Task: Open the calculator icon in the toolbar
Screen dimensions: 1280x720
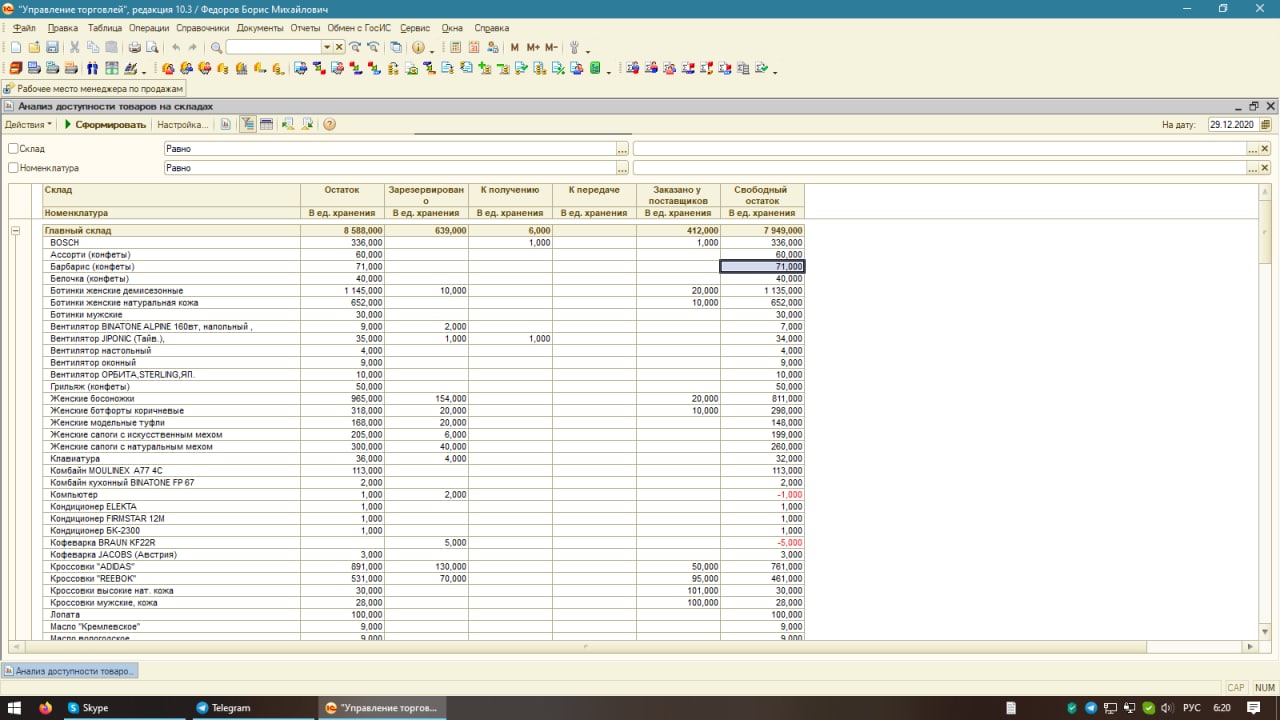Action: pyautogui.click(x=456, y=48)
